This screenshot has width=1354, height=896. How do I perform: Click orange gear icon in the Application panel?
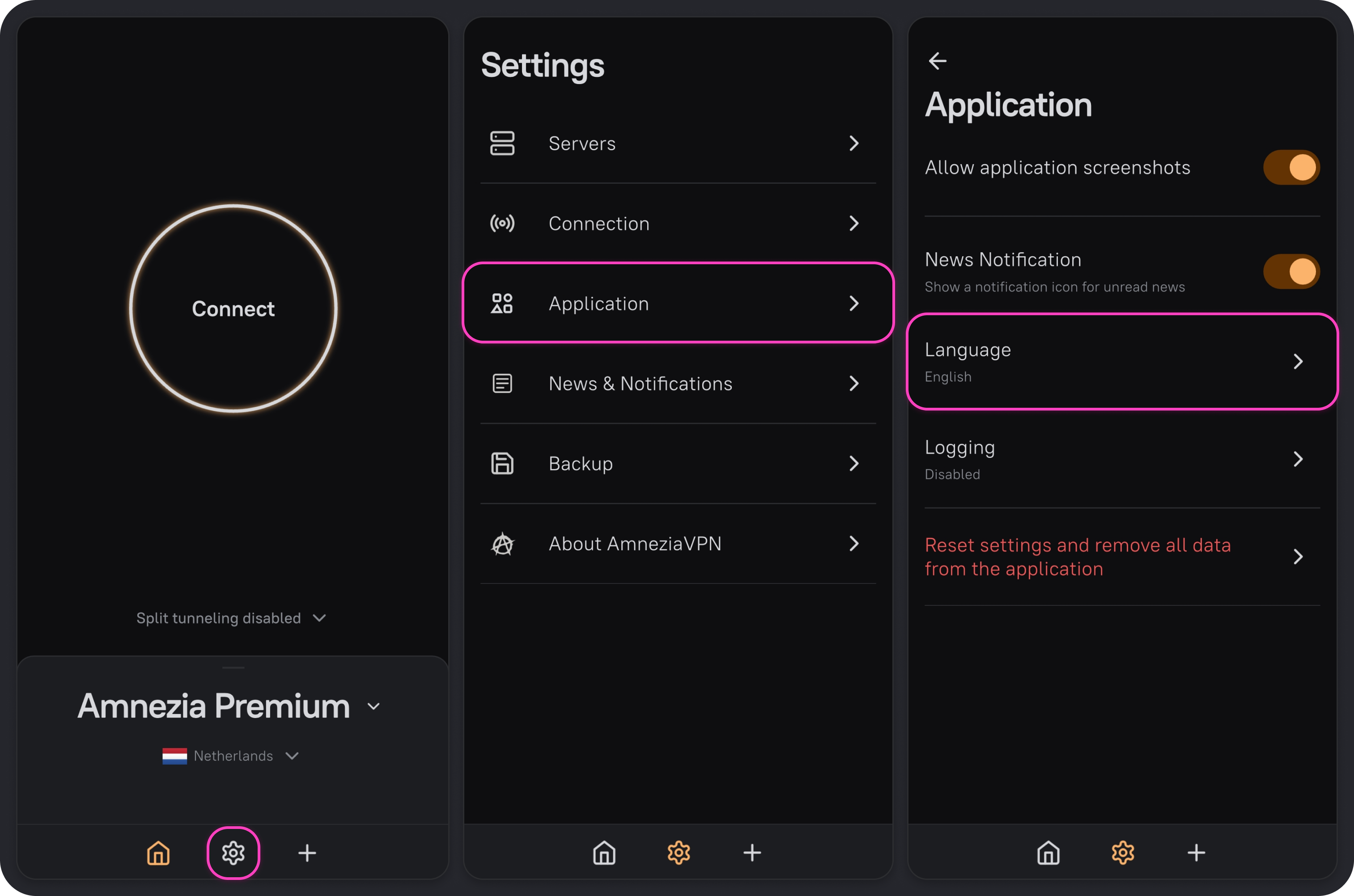click(x=1123, y=853)
